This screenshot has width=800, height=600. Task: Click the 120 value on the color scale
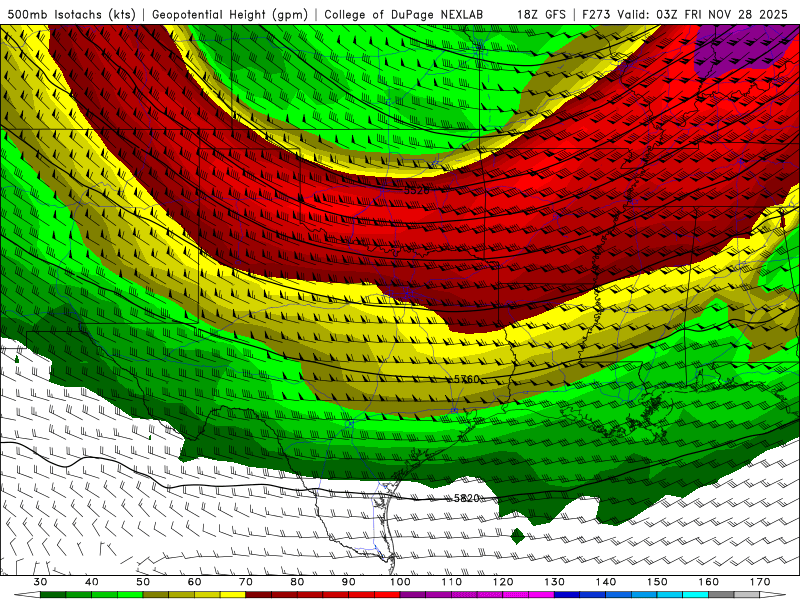point(503,582)
